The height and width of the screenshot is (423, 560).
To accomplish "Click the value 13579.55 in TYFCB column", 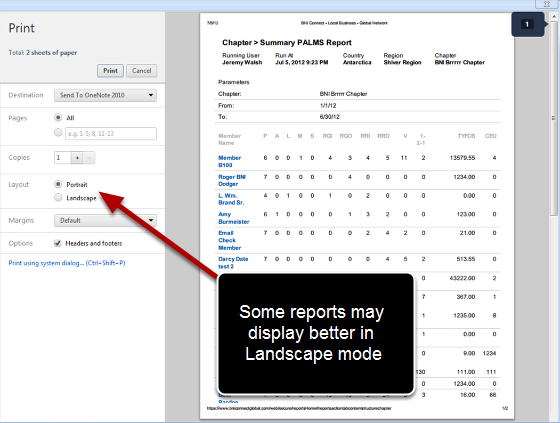I will 462,158.
